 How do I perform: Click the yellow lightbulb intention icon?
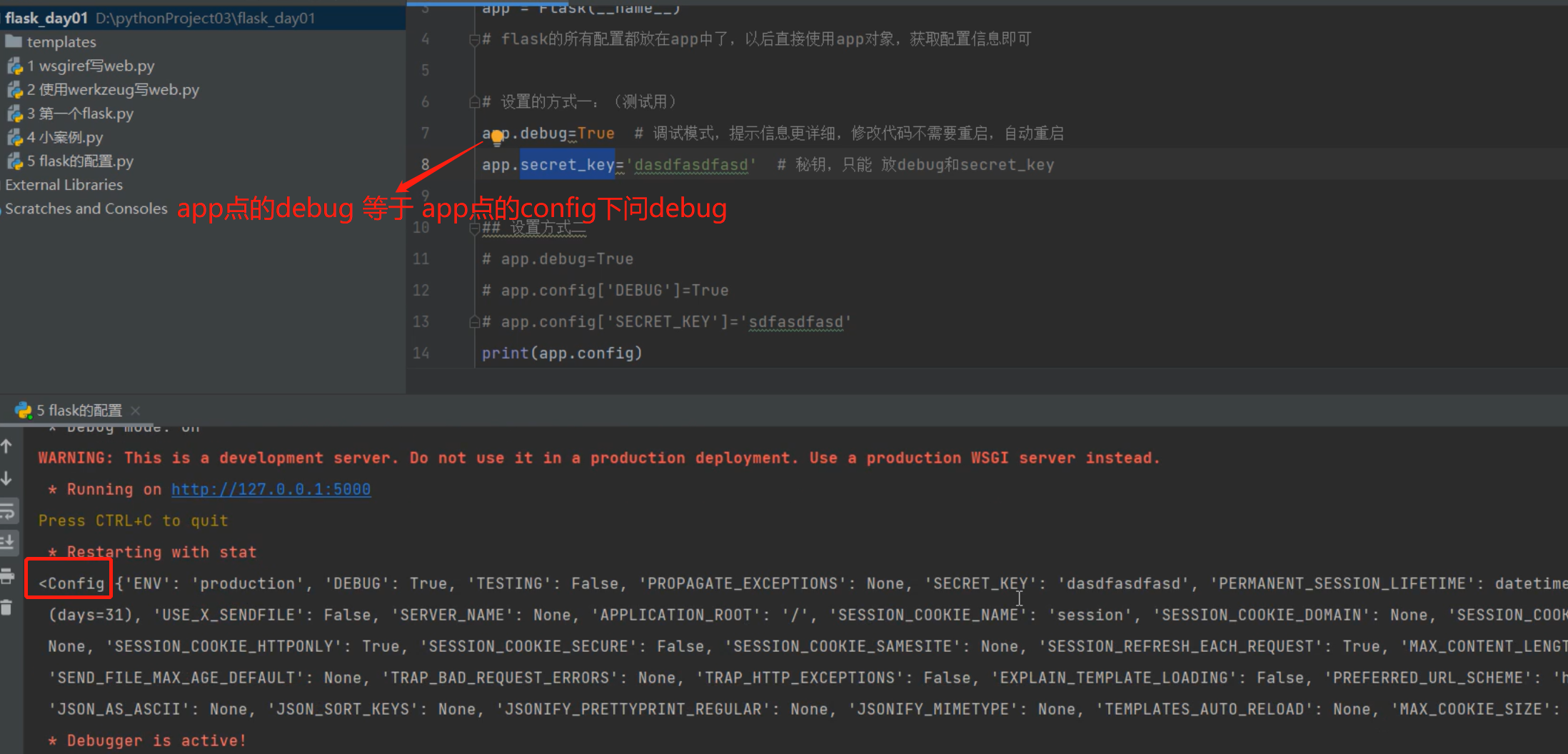coord(497,137)
